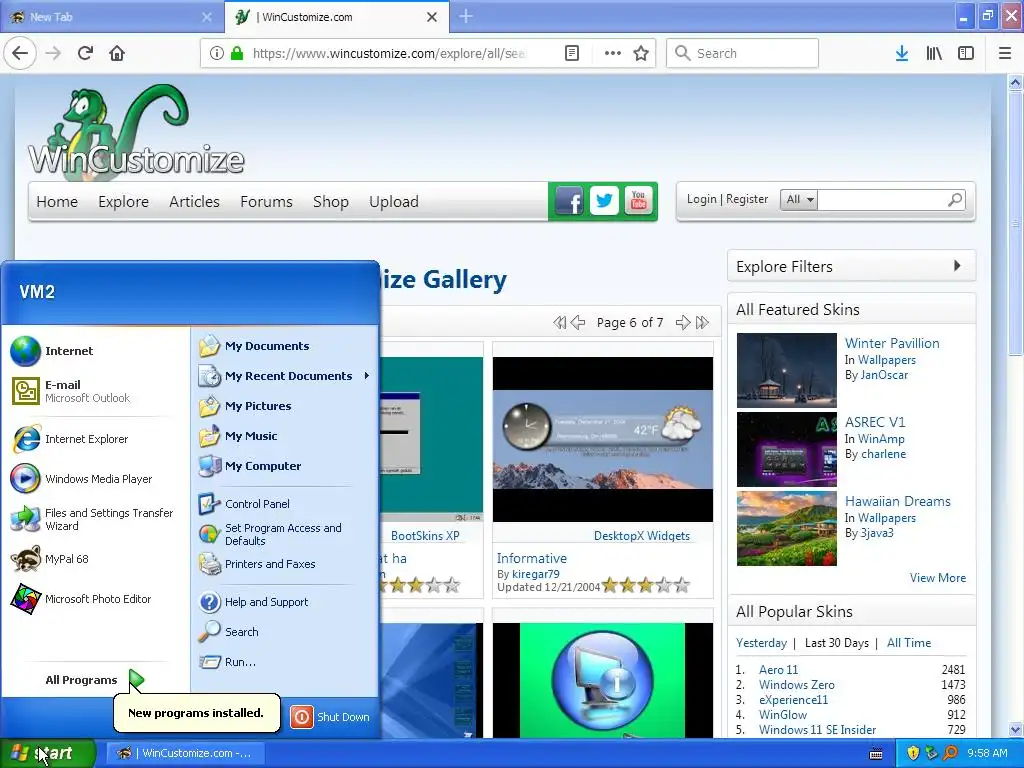The width and height of the screenshot is (1024, 768).
Task: Select Last 30 Days popular filter
Action: pos(837,643)
